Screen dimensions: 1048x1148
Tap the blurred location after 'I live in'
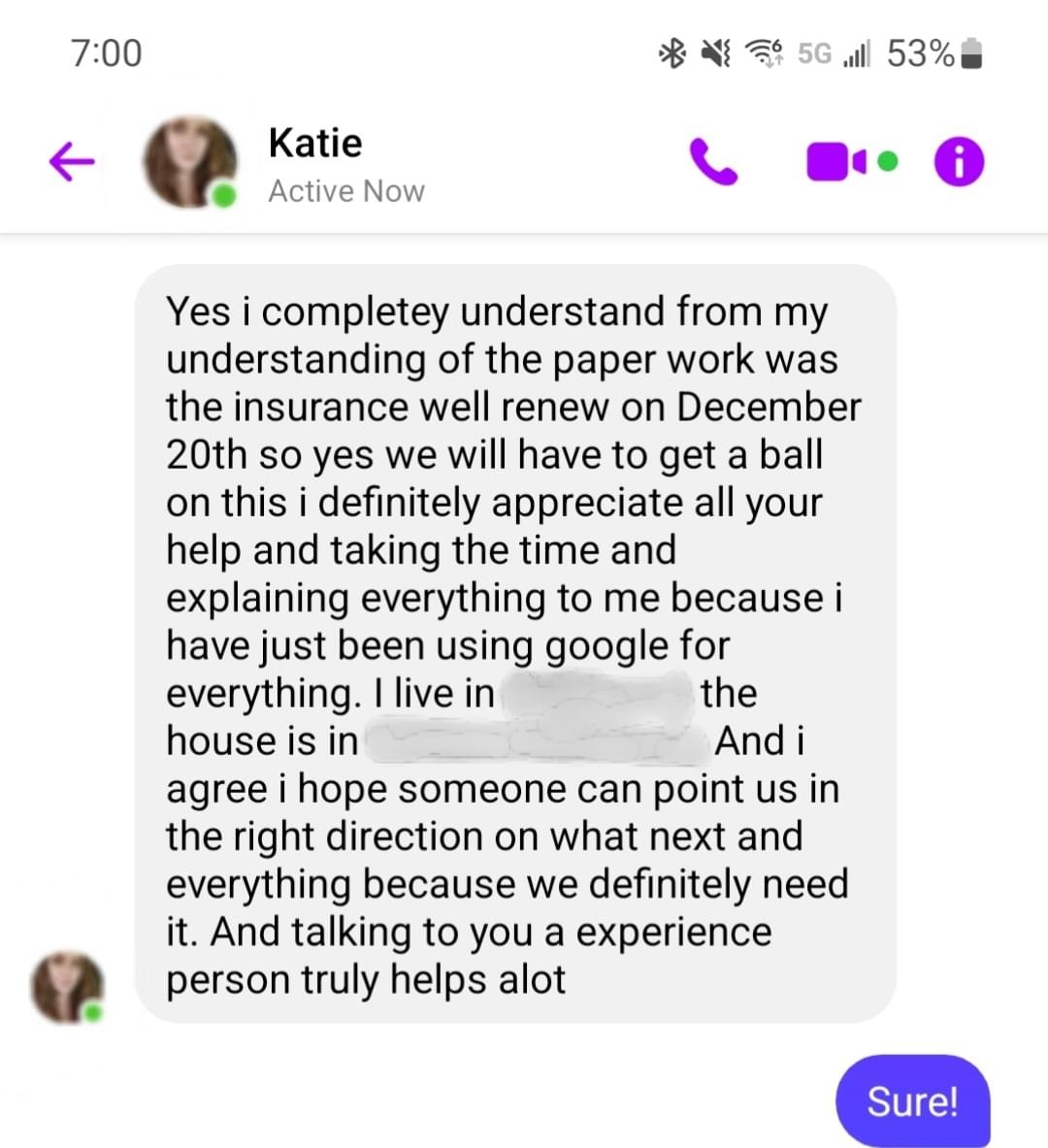tap(598, 693)
